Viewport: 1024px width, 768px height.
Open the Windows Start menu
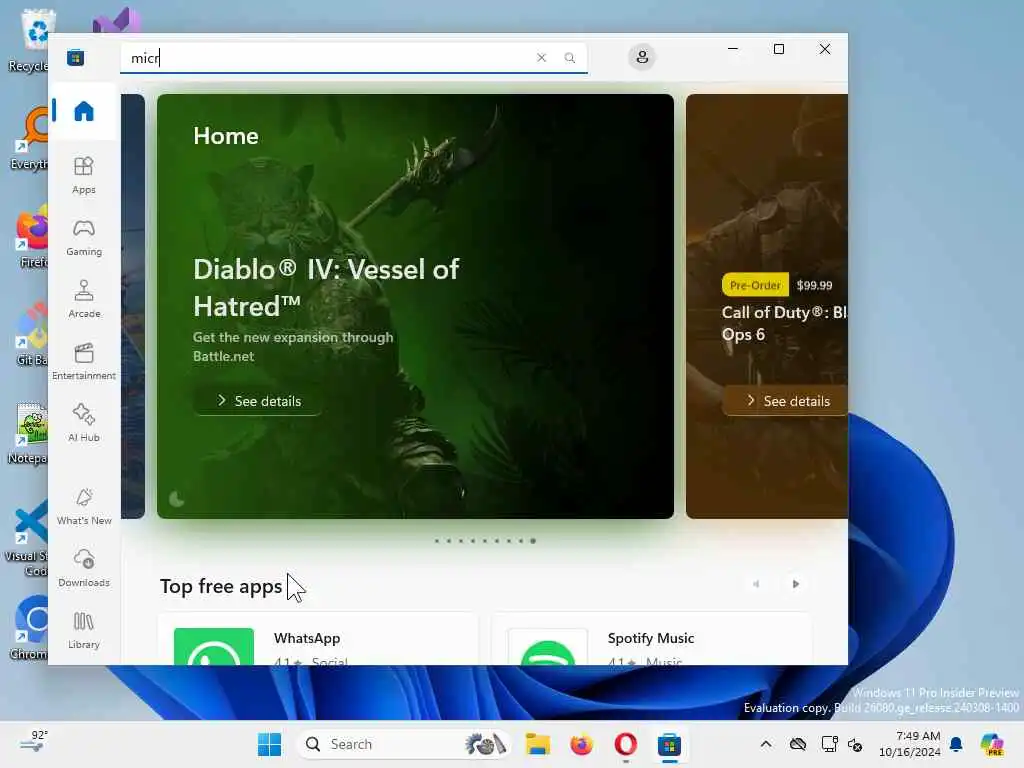(x=269, y=744)
